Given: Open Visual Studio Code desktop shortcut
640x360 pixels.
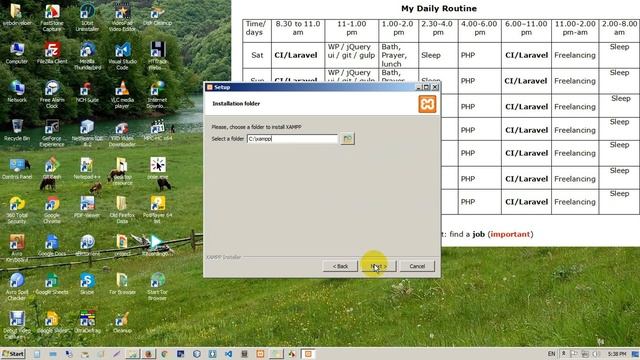Looking at the screenshot, I should pyautogui.click(x=122, y=56).
